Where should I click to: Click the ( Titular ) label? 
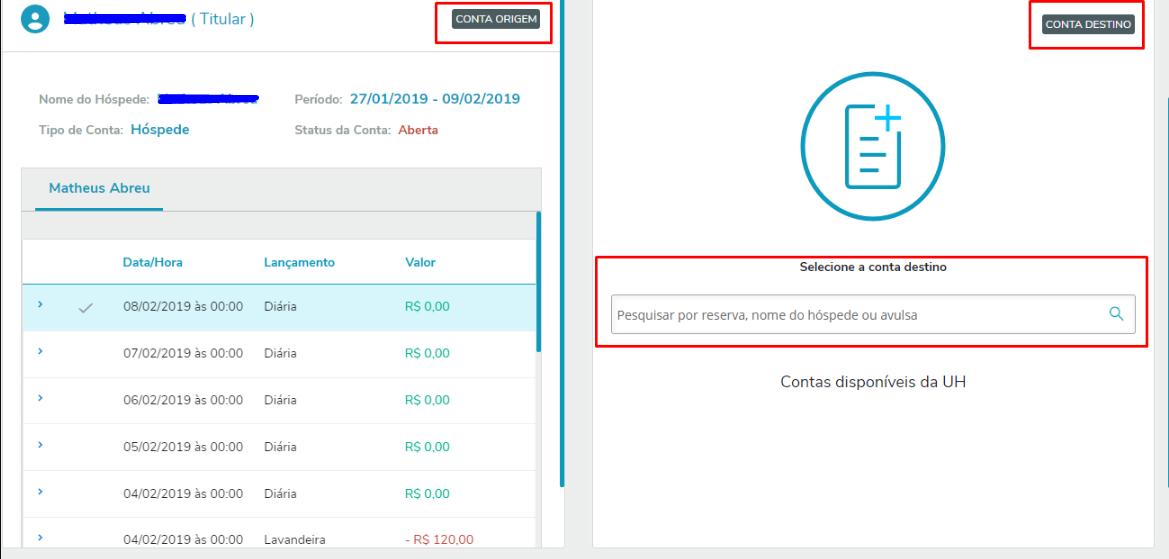point(223,19)
